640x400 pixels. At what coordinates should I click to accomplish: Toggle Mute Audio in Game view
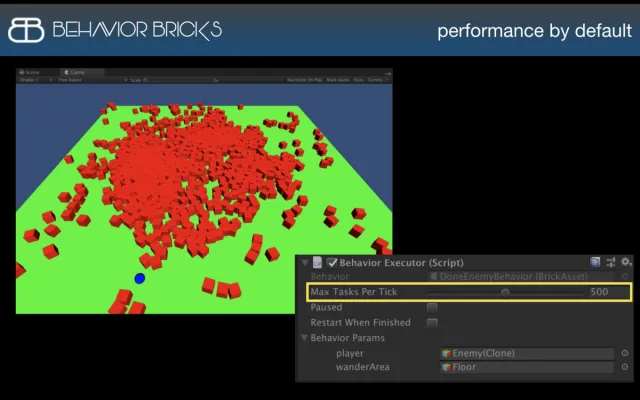[x=338, y=80]
